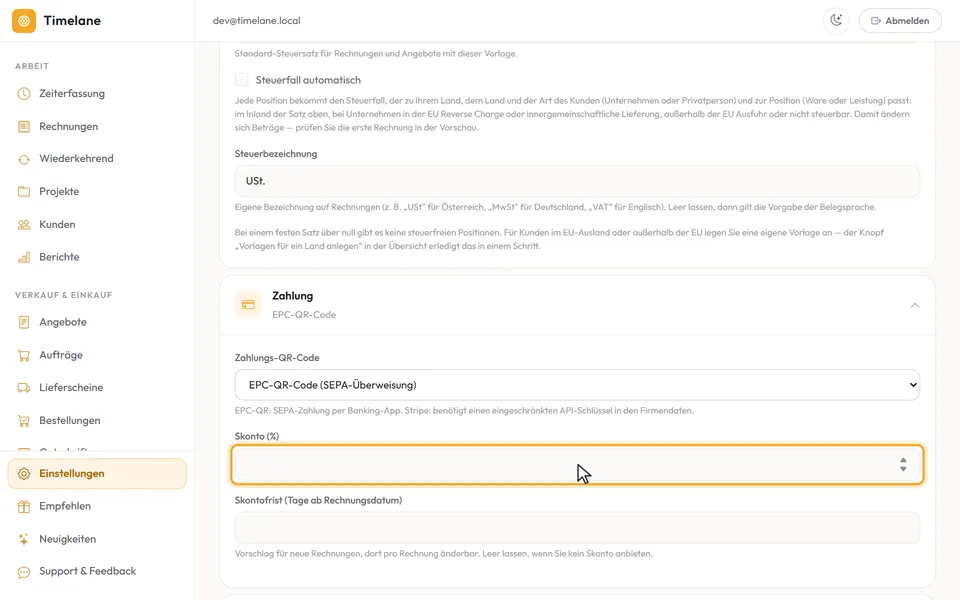Click the Skontofrist (Tage ab Rechnungsdatum) label

[x=318, y=500]
